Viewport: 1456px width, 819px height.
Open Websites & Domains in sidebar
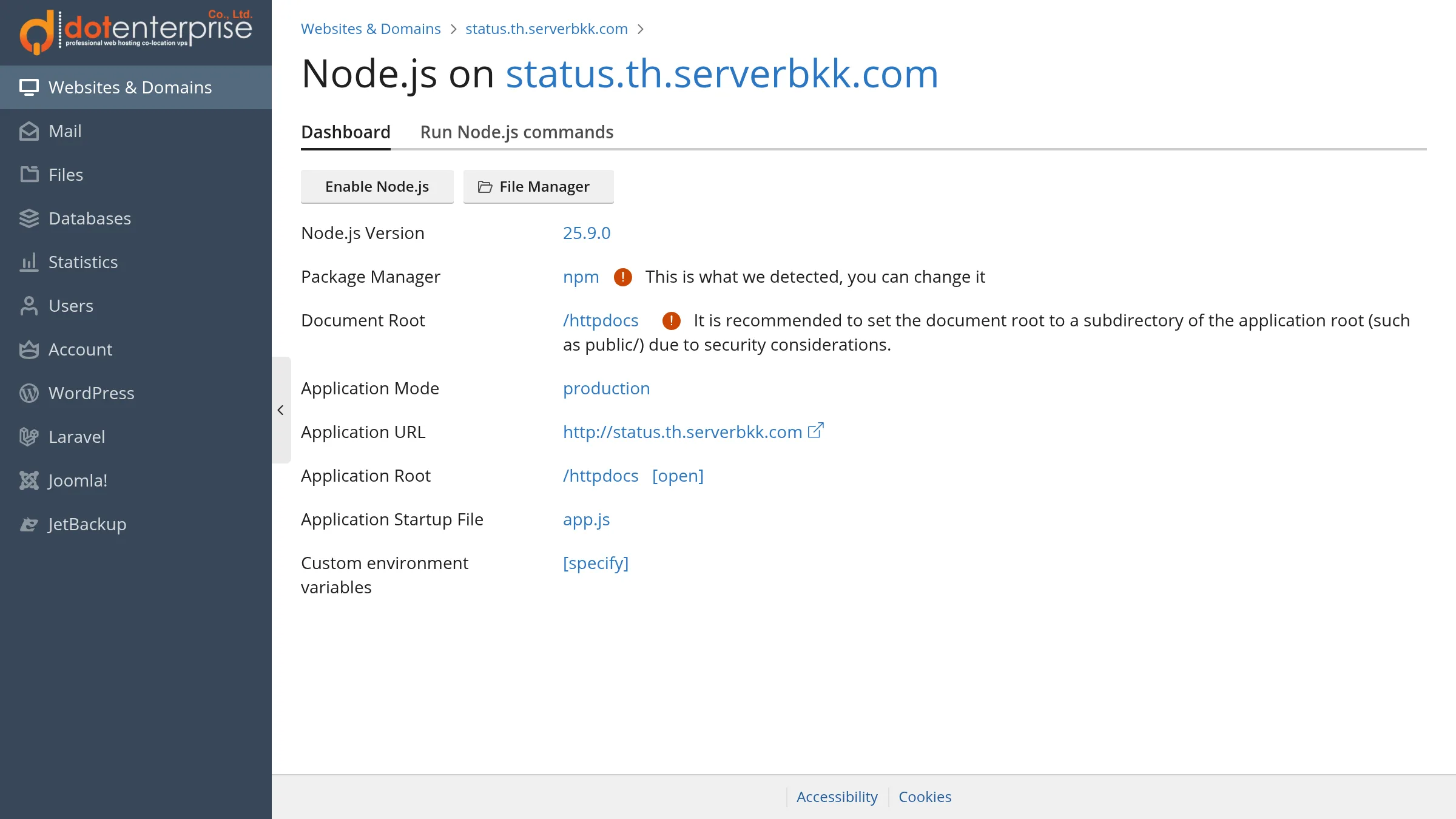(136, 87)
